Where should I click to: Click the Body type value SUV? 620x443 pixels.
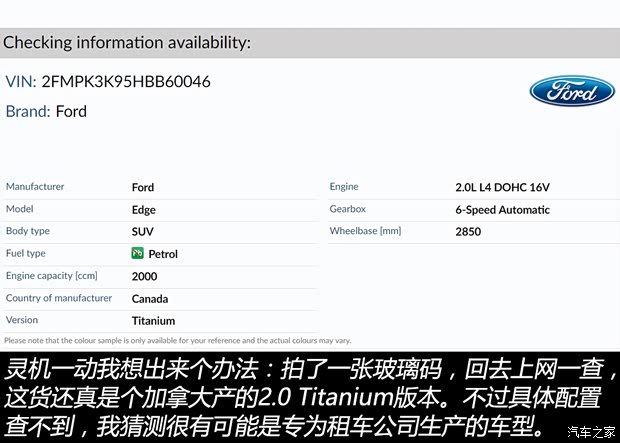[x=144, y=232]
